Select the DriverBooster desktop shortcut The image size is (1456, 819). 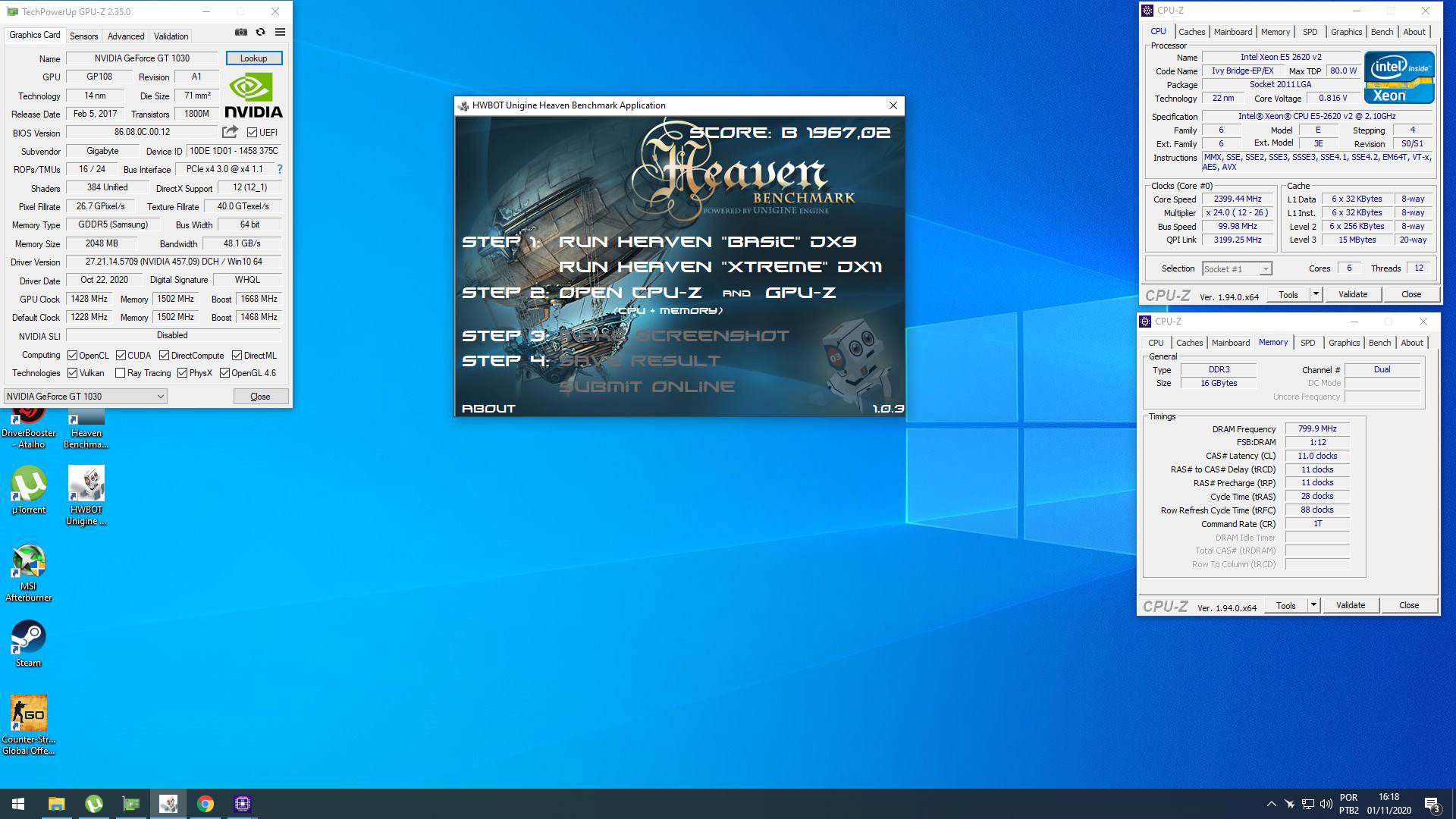tap(29, 428)
